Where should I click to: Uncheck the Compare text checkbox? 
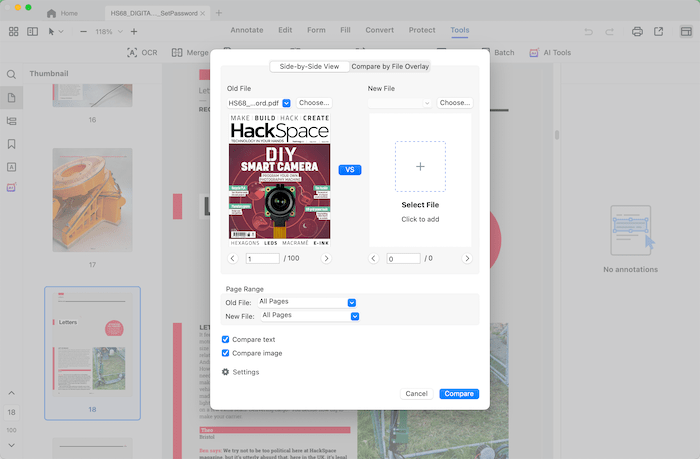226,340
